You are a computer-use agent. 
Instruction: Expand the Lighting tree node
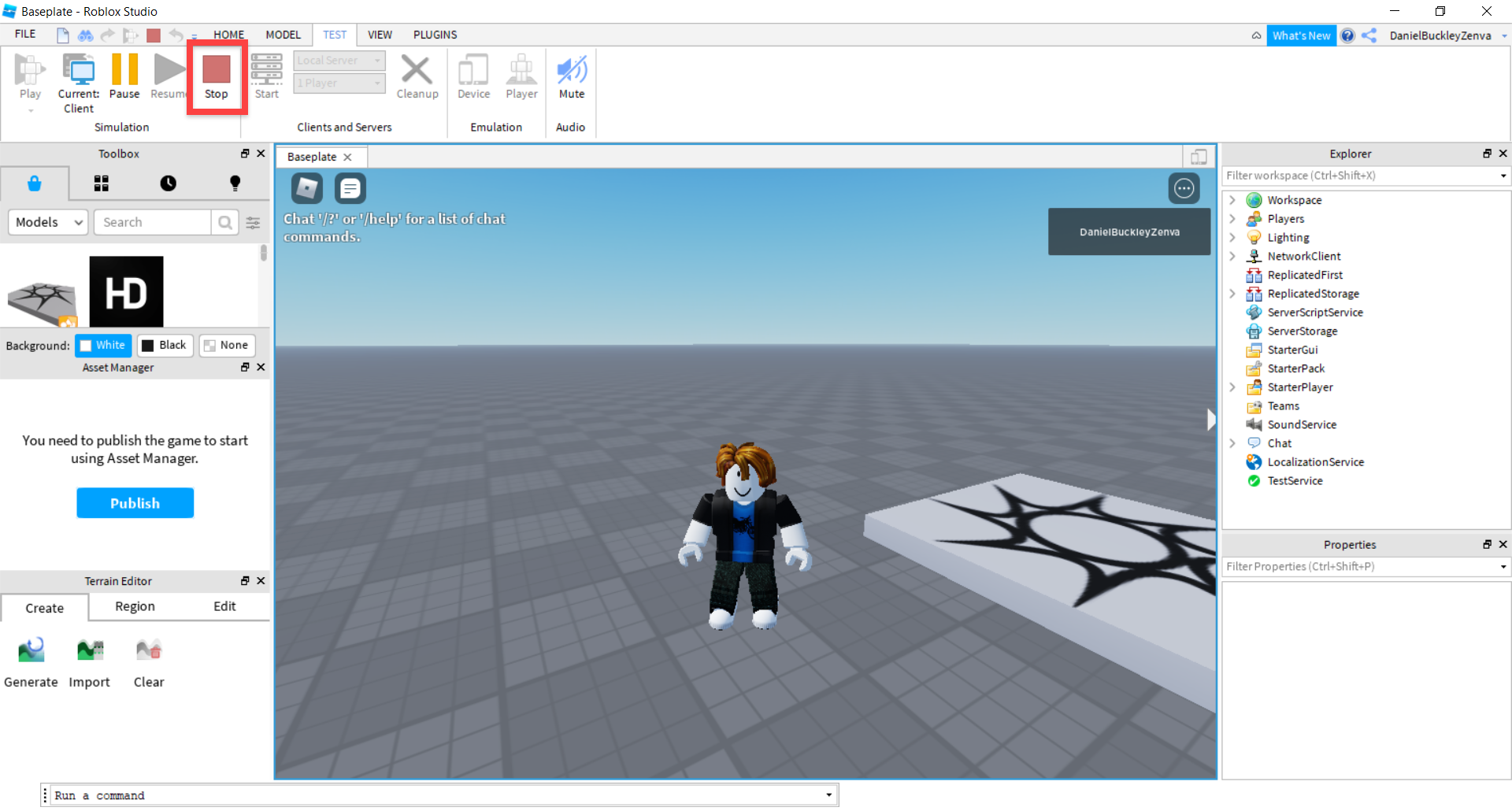point(1232,237)
